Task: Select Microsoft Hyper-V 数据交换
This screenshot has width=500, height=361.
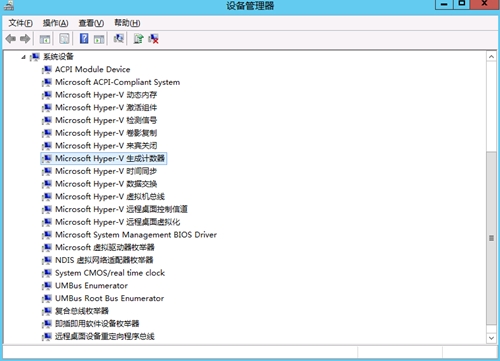Action: [x=106, y=184]
